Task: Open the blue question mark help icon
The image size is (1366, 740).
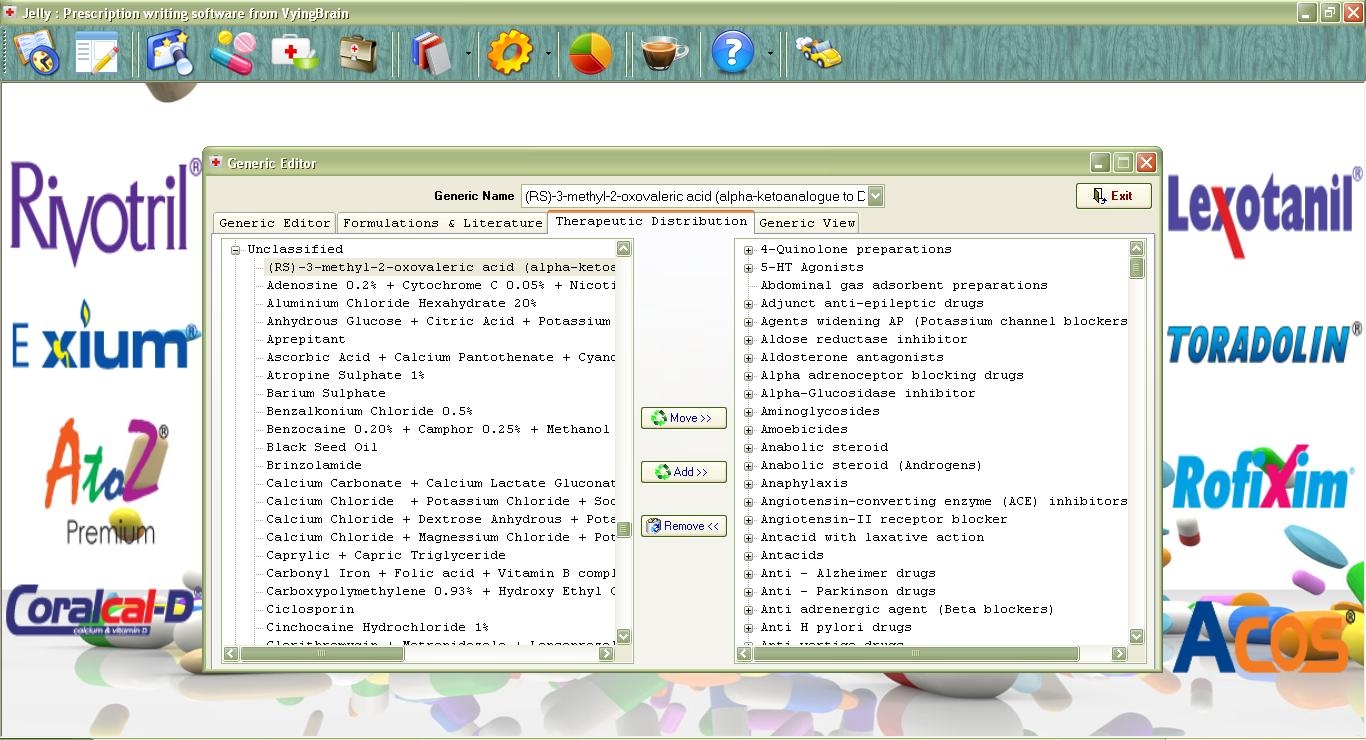Action: pyautogui.click(x=732, y=52)
